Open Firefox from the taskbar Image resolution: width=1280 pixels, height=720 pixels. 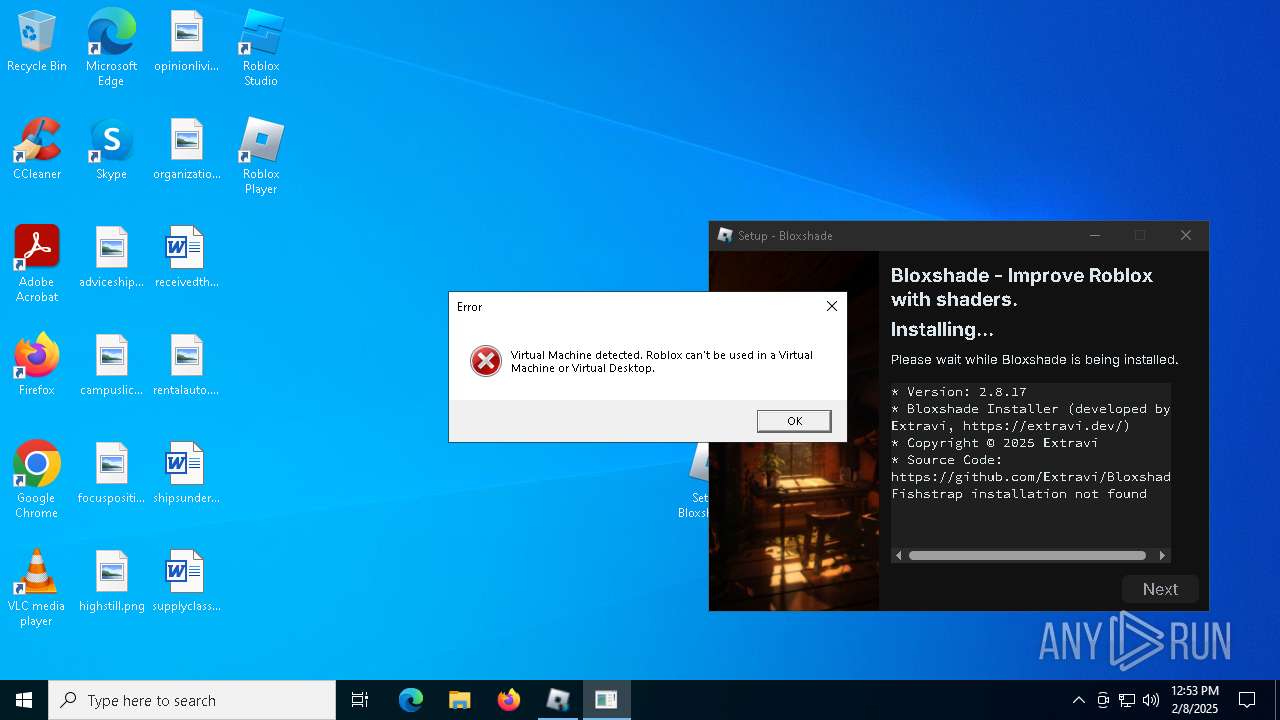click(x=509, y=700)
